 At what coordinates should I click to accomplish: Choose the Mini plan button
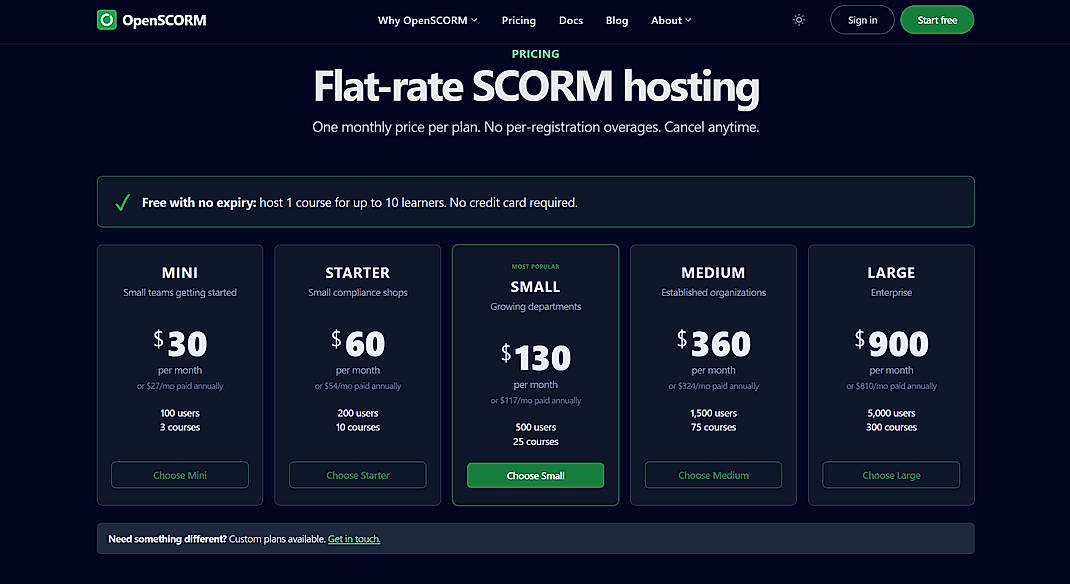[x=179, y=475]
